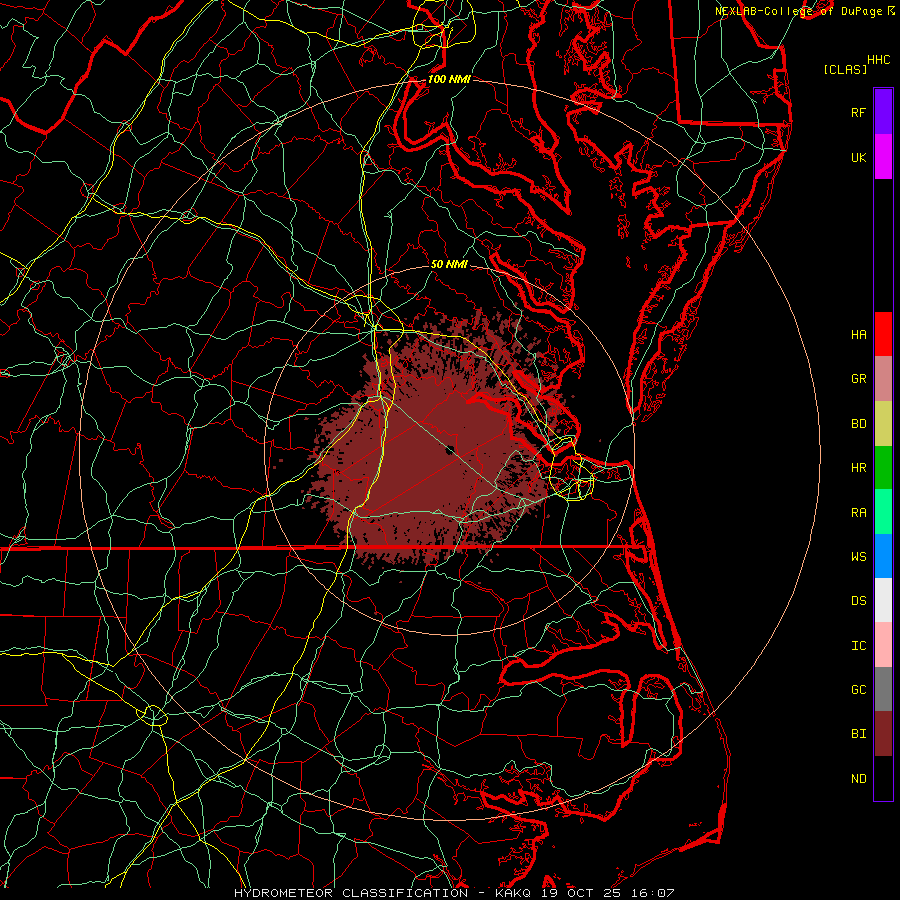Screen dimensions: 900x900
Task: Click the RF purple color swatch
Action: coord(883,112)
